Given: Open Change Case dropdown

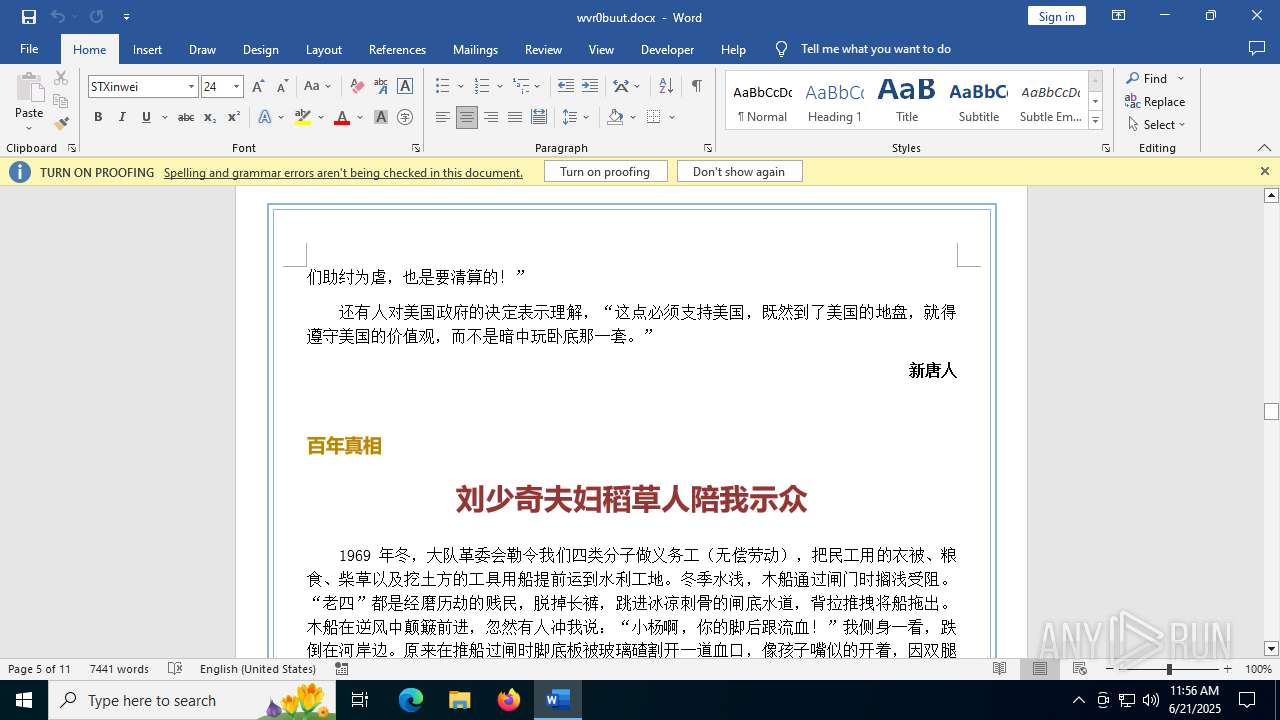Looking at the screenshot, I should click(x=317, y=87).
